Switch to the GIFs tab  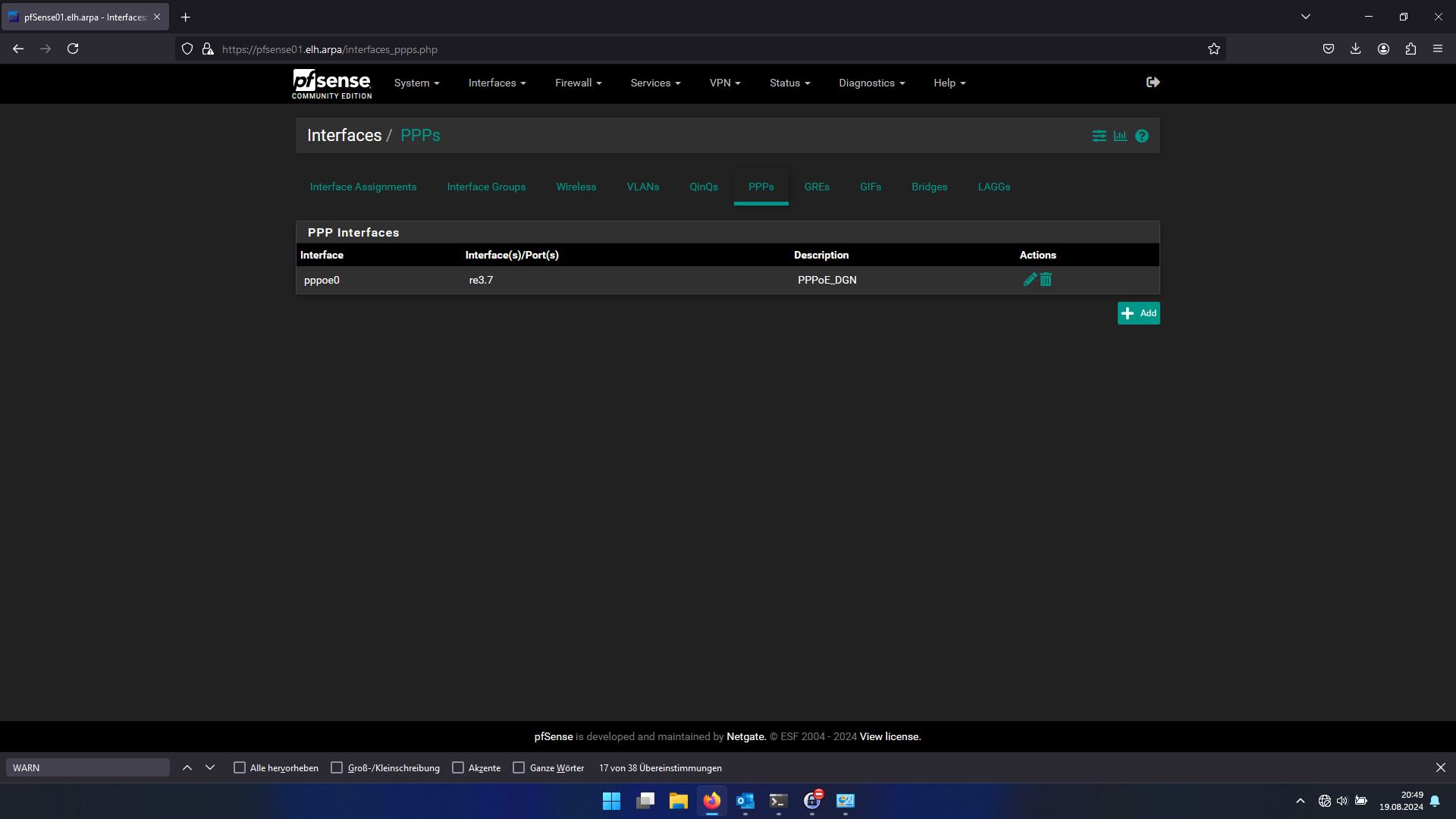click(x=871, y=187)
